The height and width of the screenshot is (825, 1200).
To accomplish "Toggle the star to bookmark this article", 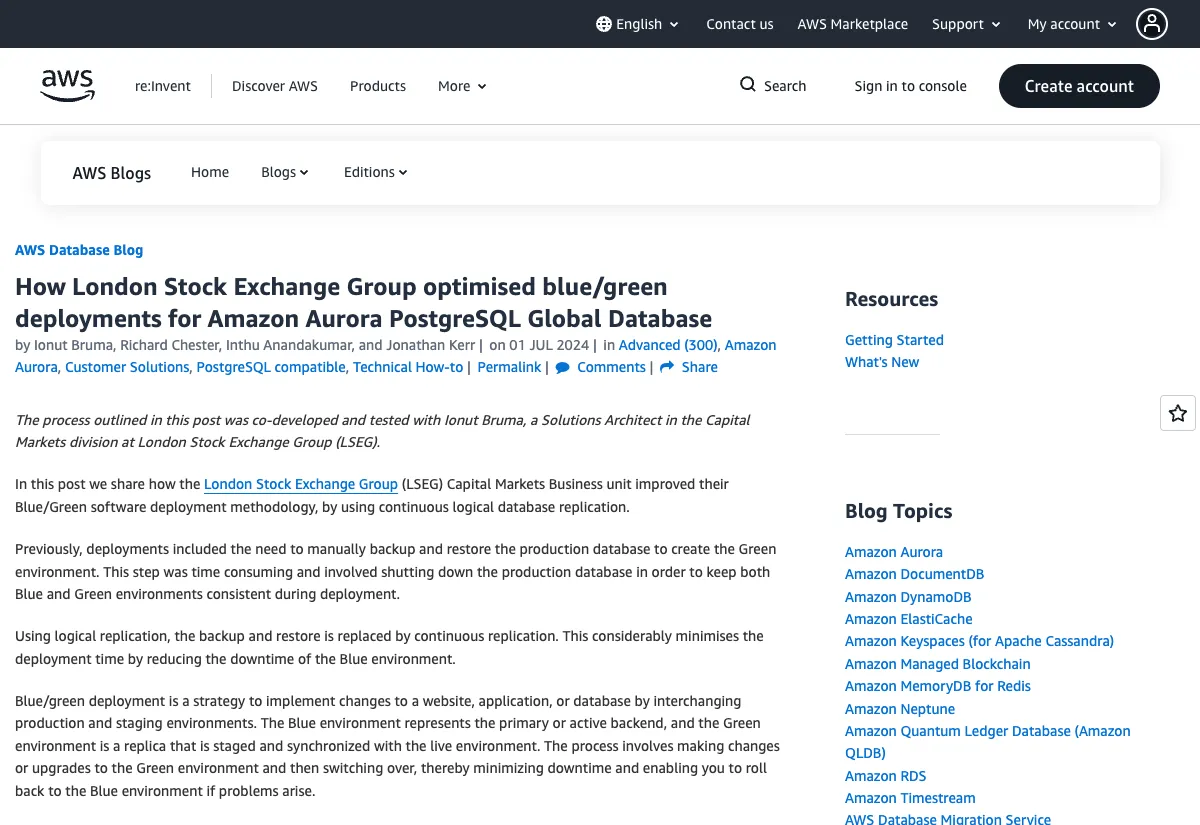I will coord(1177,412).
